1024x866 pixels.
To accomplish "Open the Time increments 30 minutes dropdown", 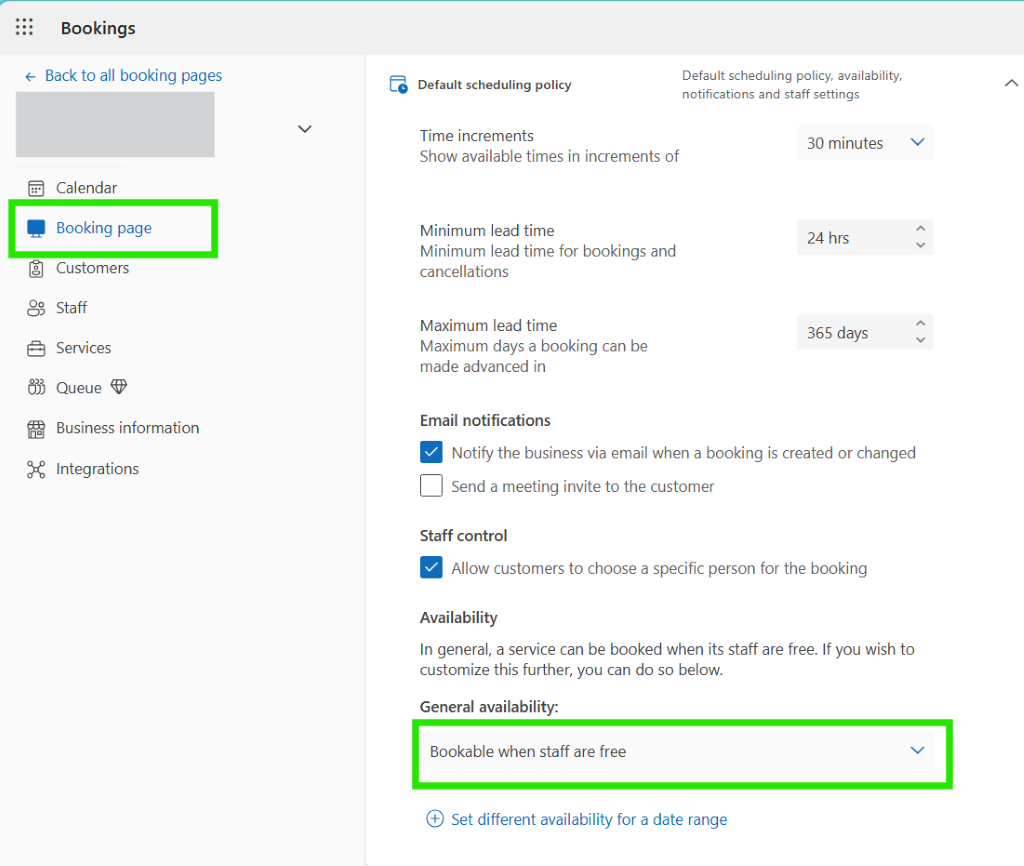I will point(865,142).
